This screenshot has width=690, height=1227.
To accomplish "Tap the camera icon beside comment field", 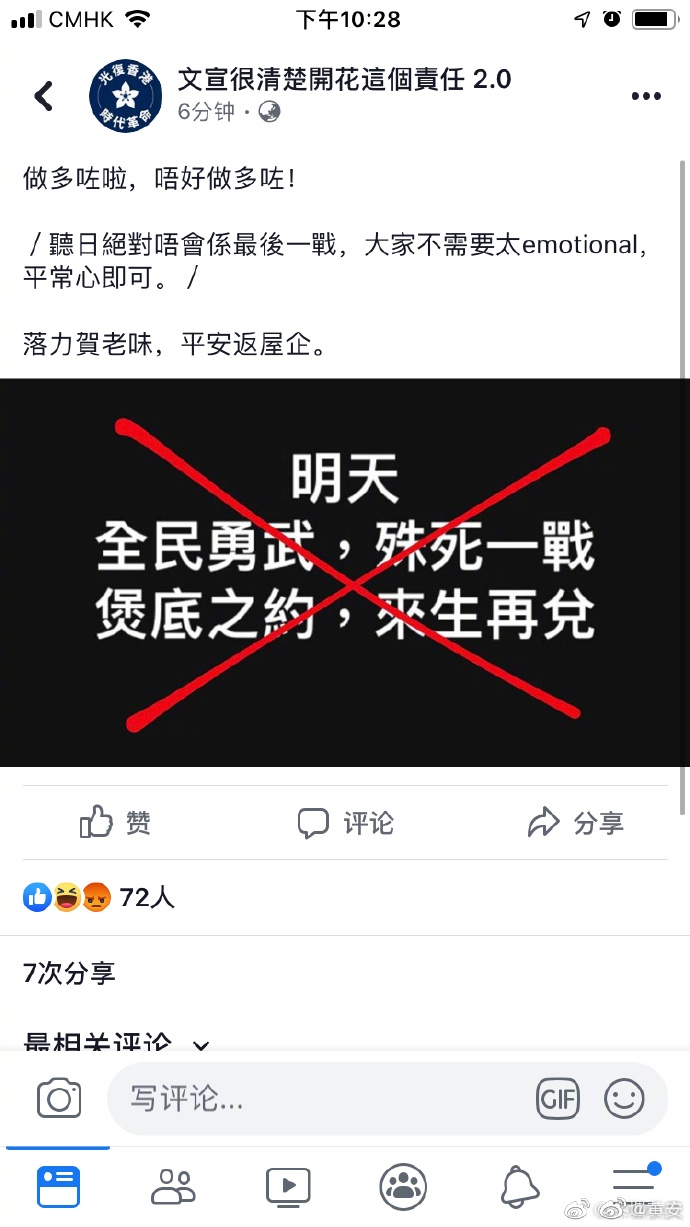I will coord(59,1099).
